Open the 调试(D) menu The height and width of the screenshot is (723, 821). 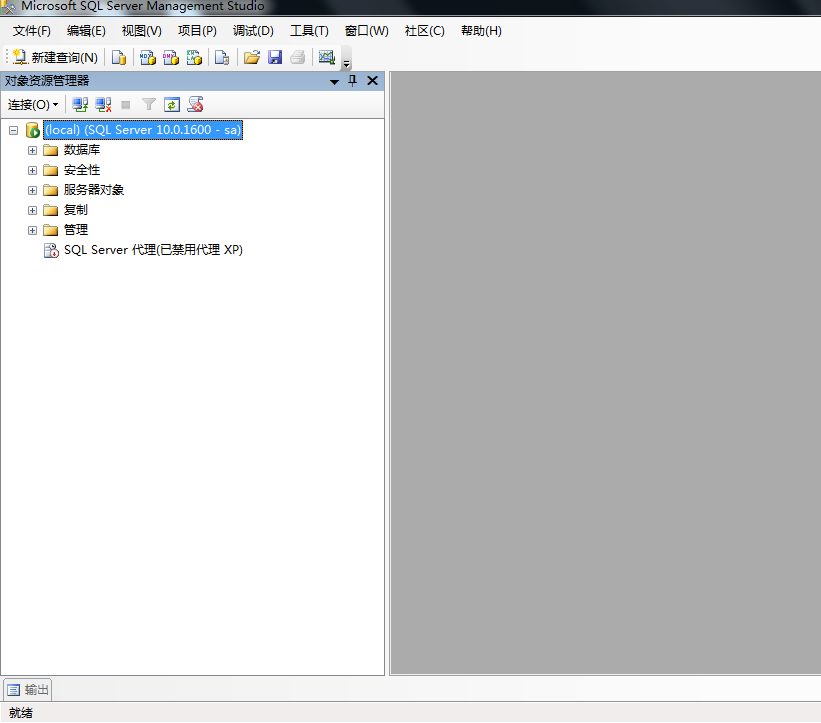tap(253, 31)
